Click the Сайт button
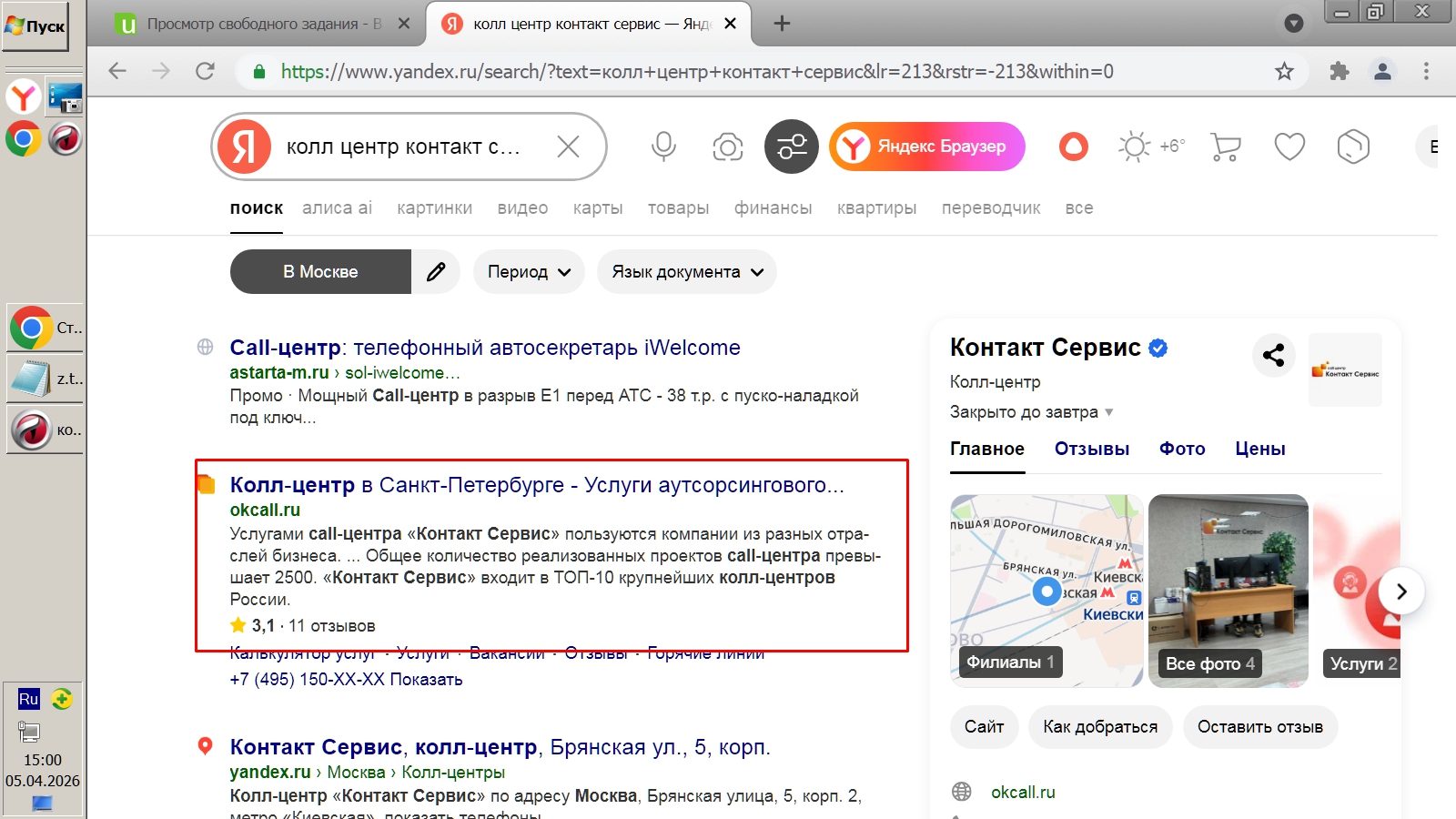Viewport: 1456px width, 819px height. point(984,727)
